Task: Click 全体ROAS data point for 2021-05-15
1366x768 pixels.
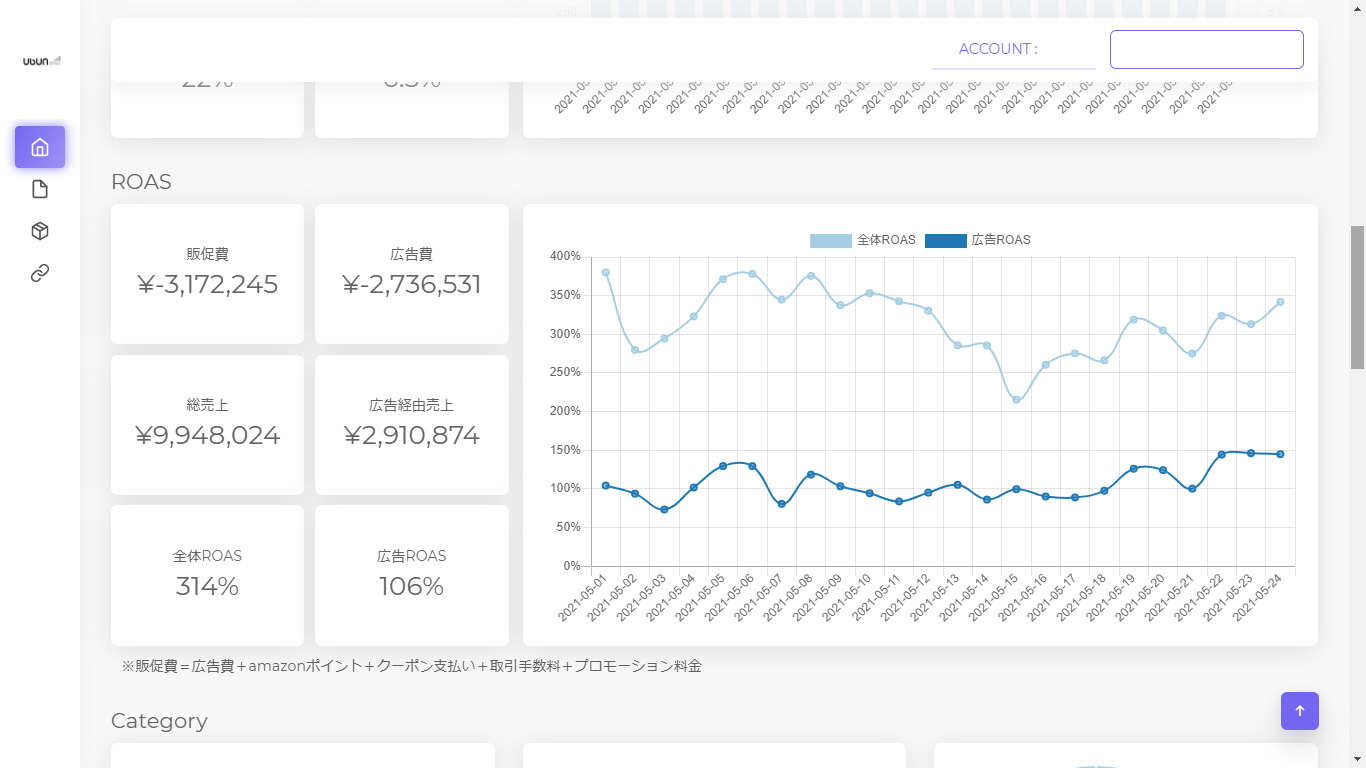Action: tap(1016, 400)
